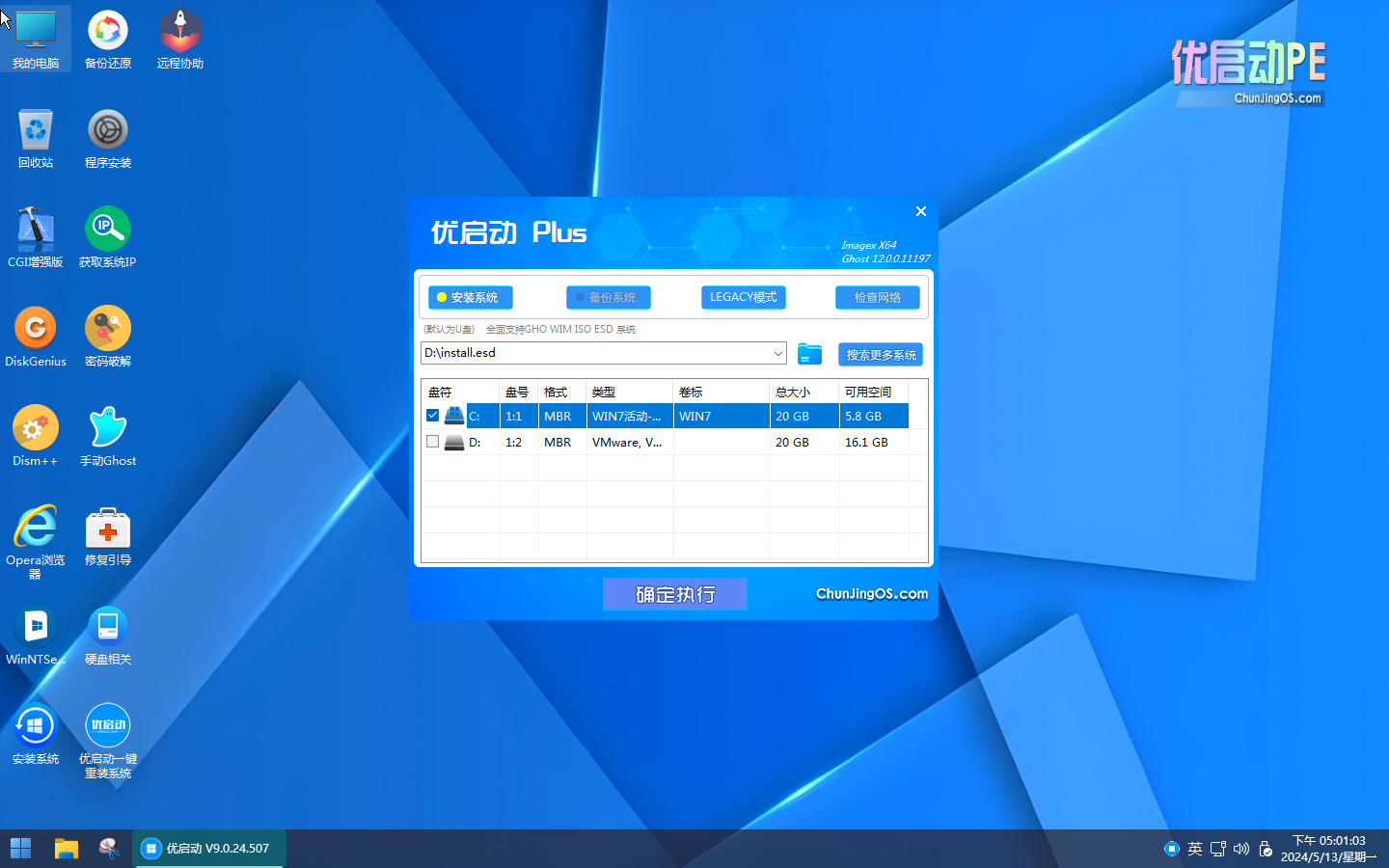
Task: Open the 硬盘相关 desktop icon
Action: pos(108,635)
